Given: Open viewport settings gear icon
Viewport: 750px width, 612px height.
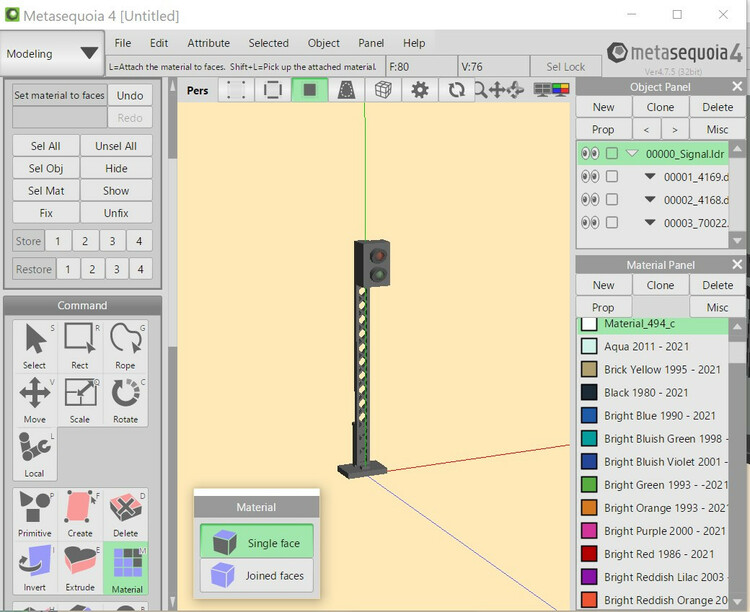Looking at the screenshot, I should click(x=420, y=90).
